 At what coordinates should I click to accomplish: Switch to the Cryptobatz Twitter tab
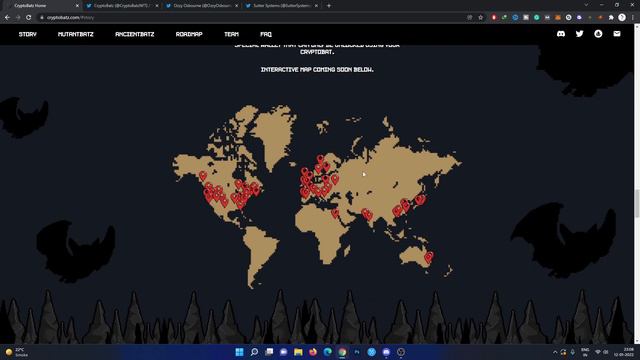(x=121, y=6)
